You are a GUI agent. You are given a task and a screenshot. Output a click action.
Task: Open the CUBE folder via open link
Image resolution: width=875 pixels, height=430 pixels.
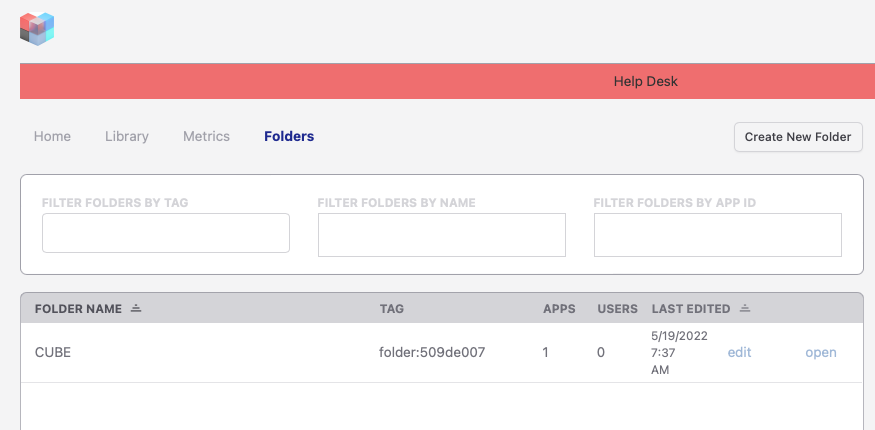coord(821,352)
